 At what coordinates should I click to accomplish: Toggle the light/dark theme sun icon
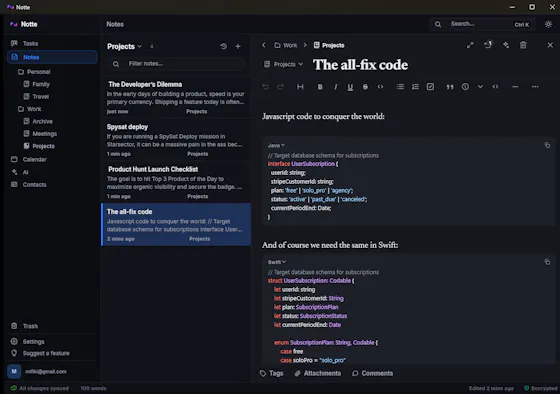tap(548, 24)
